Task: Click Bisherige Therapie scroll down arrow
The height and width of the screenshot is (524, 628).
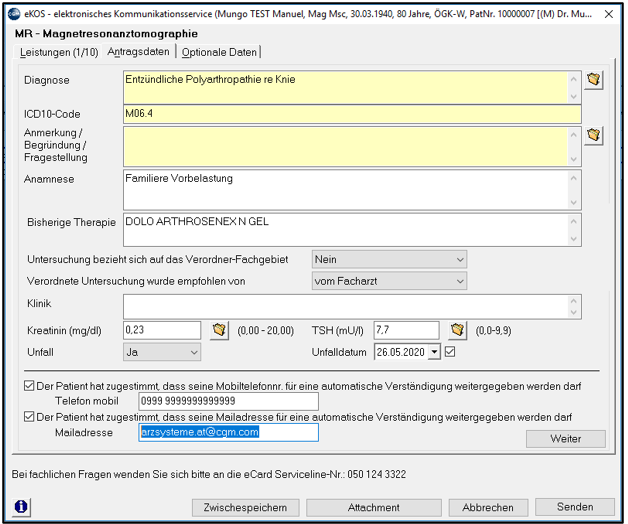Action: tap(574, 239)
